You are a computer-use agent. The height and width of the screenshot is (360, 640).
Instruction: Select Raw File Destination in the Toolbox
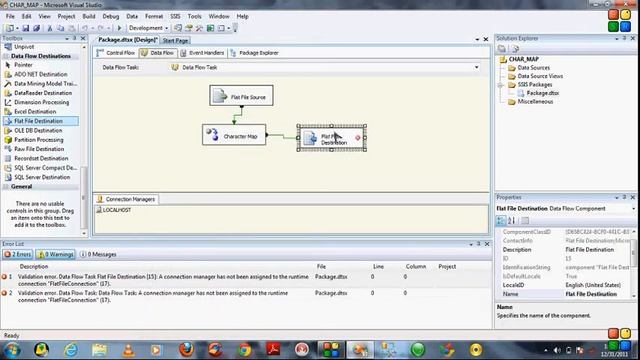click(x=40, y=149)
